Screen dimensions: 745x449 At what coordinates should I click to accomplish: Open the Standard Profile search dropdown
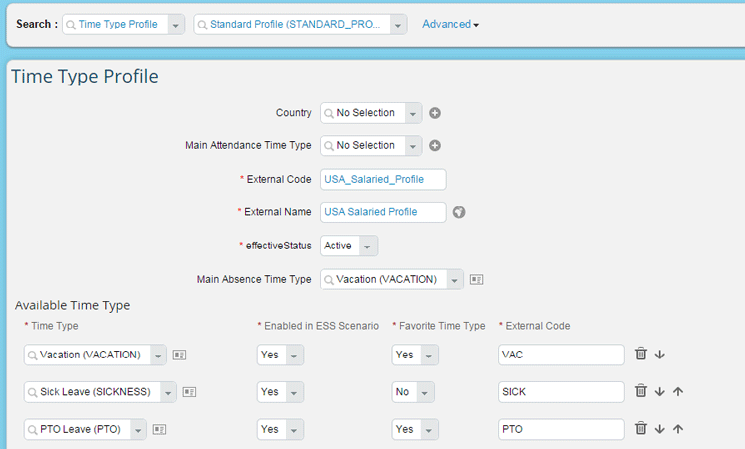tap(398, 25)
